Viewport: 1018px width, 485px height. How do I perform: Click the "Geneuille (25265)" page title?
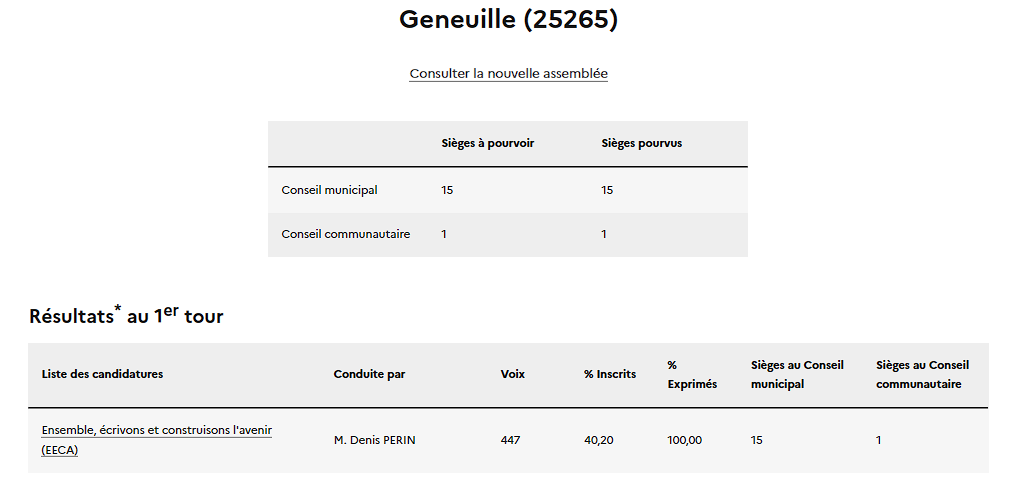point(508,19)
